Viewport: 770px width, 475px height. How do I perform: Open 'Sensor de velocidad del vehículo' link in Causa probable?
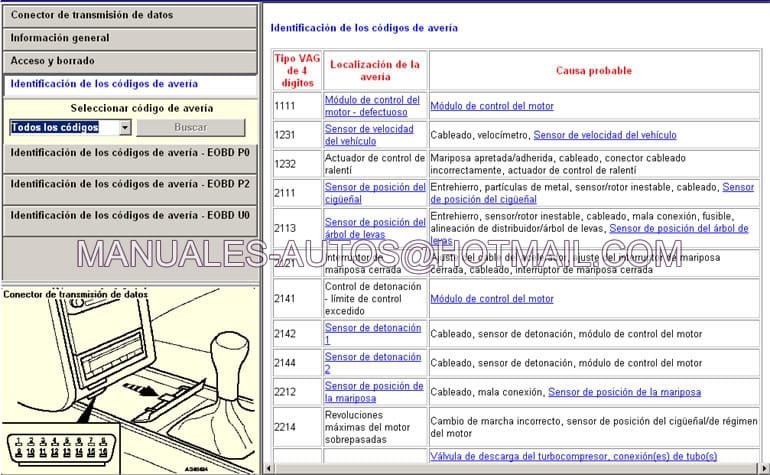(x=605, y=135)
